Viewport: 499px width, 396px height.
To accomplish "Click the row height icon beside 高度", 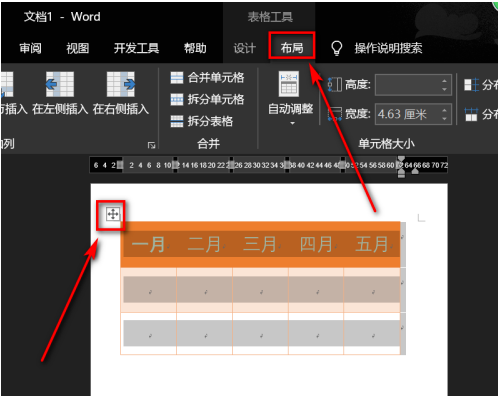I will [335, 85].
